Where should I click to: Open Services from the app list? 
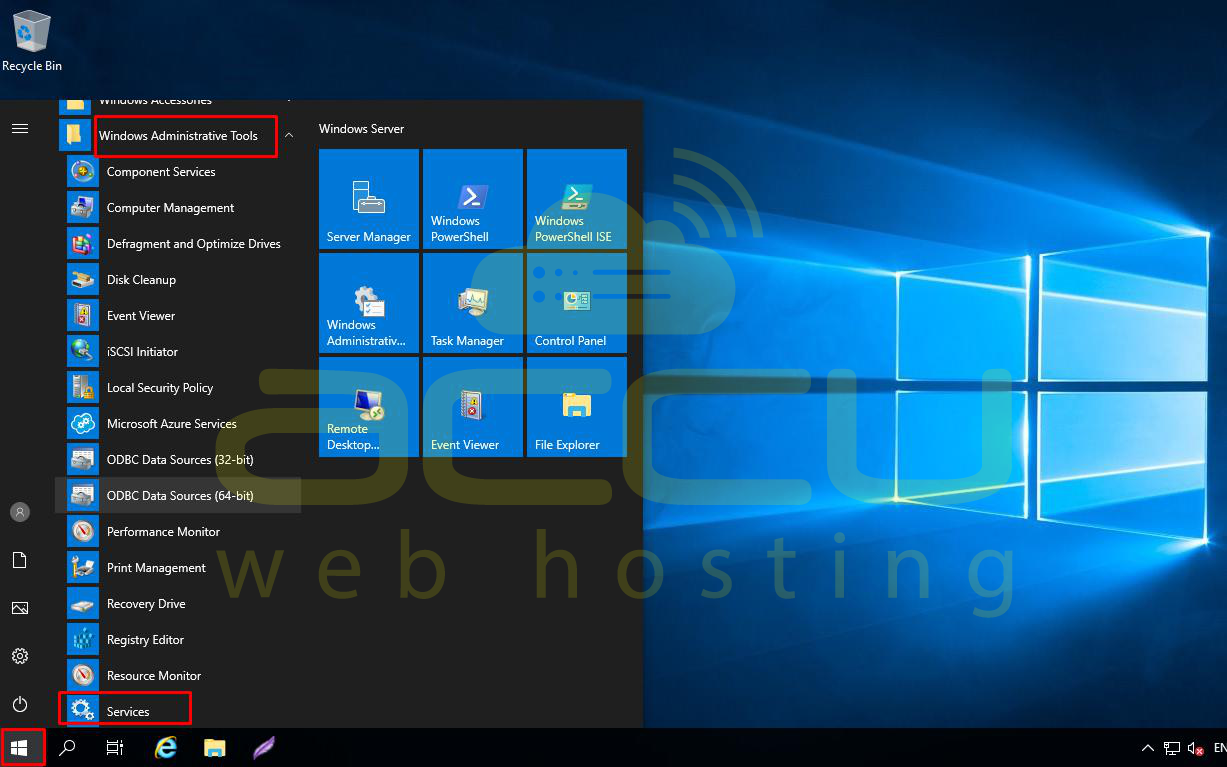(180, 711)
